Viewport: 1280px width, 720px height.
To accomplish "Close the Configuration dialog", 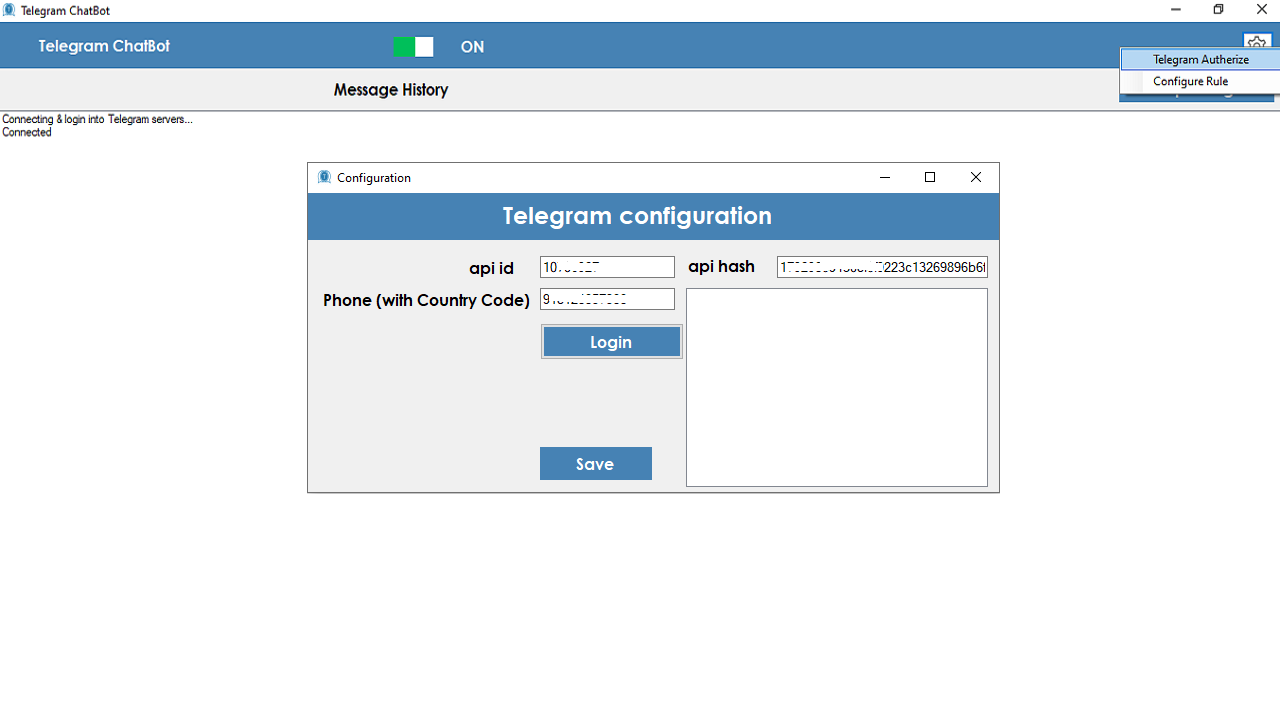I will pos(976,177).
